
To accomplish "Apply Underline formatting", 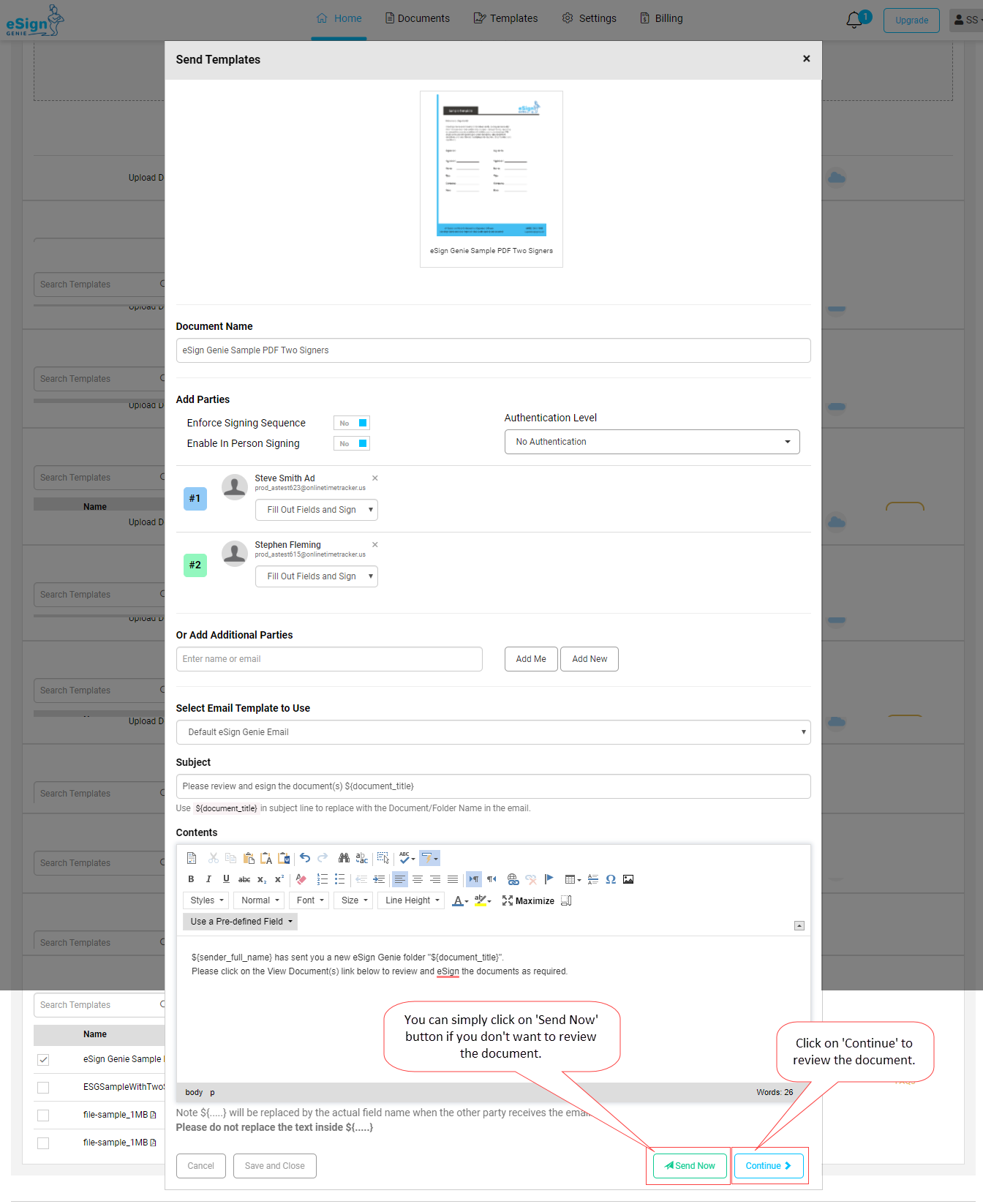I will pyautogui.click(x=226, y=879).
